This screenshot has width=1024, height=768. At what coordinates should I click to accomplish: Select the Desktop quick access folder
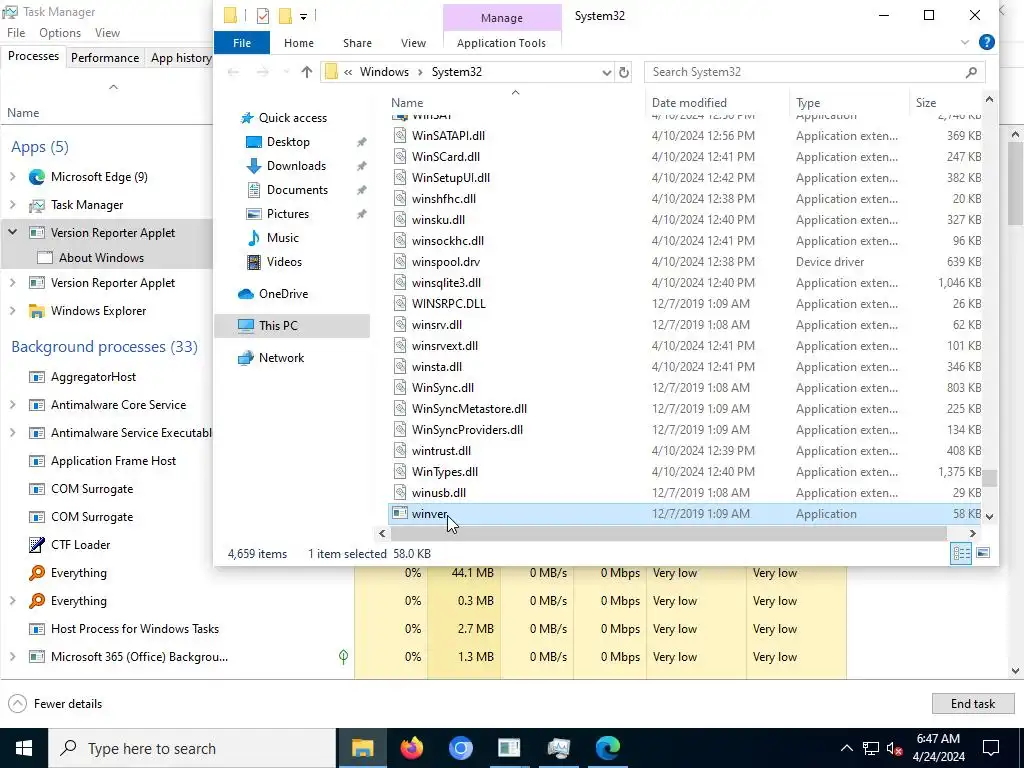(x=288, y=142)
